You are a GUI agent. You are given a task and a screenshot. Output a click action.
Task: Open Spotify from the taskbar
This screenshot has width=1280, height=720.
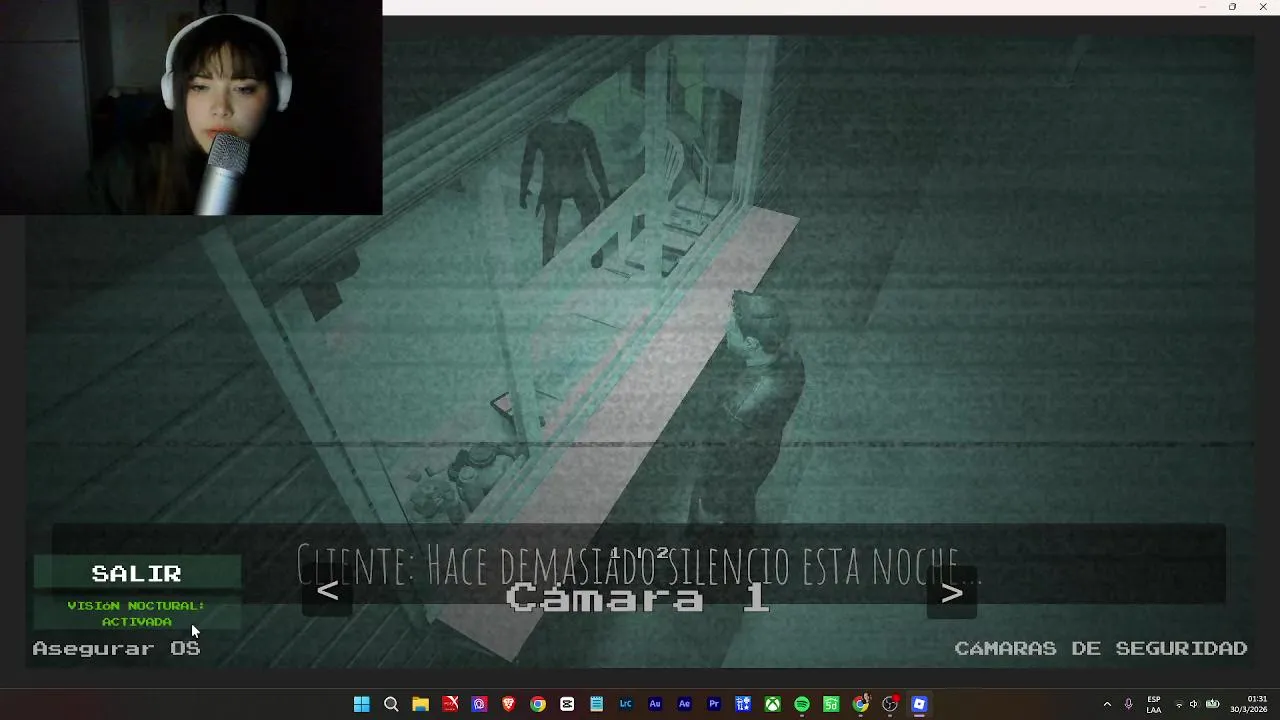802,704
